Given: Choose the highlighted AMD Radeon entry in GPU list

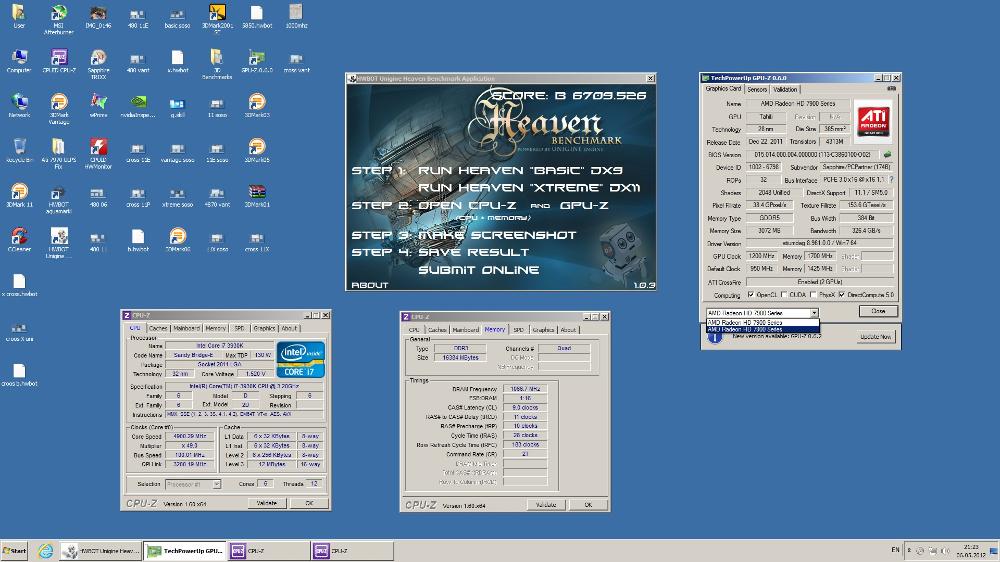Looking at the screenshot, I should 763,330.
